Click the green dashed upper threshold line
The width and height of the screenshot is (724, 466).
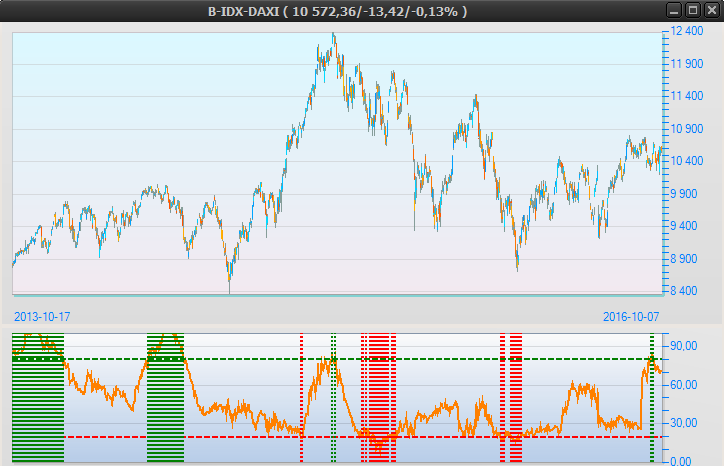pyautogui.click(x=337, y=359)
